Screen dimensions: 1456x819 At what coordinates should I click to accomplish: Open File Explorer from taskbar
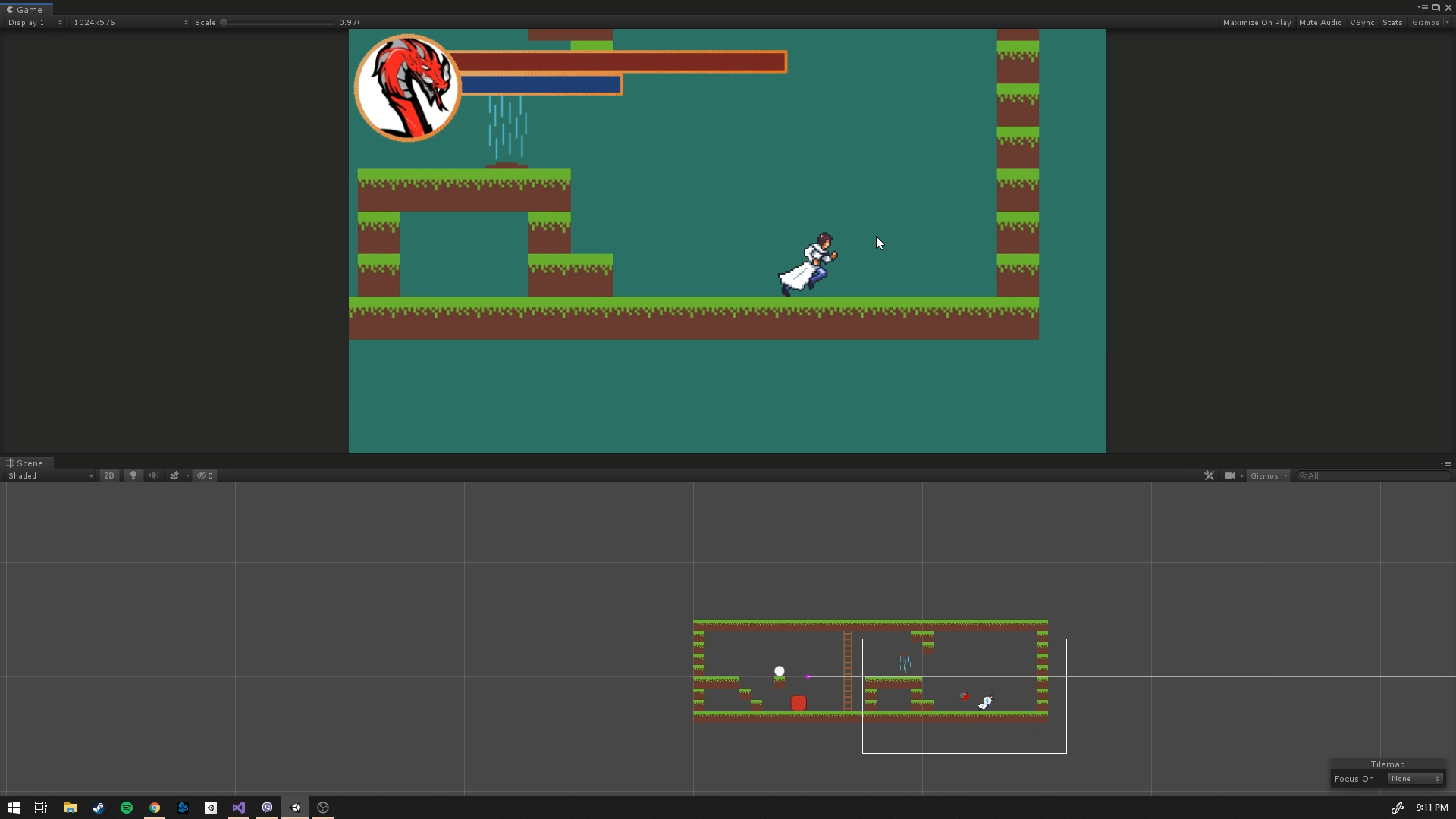click(x=70, y=808)
